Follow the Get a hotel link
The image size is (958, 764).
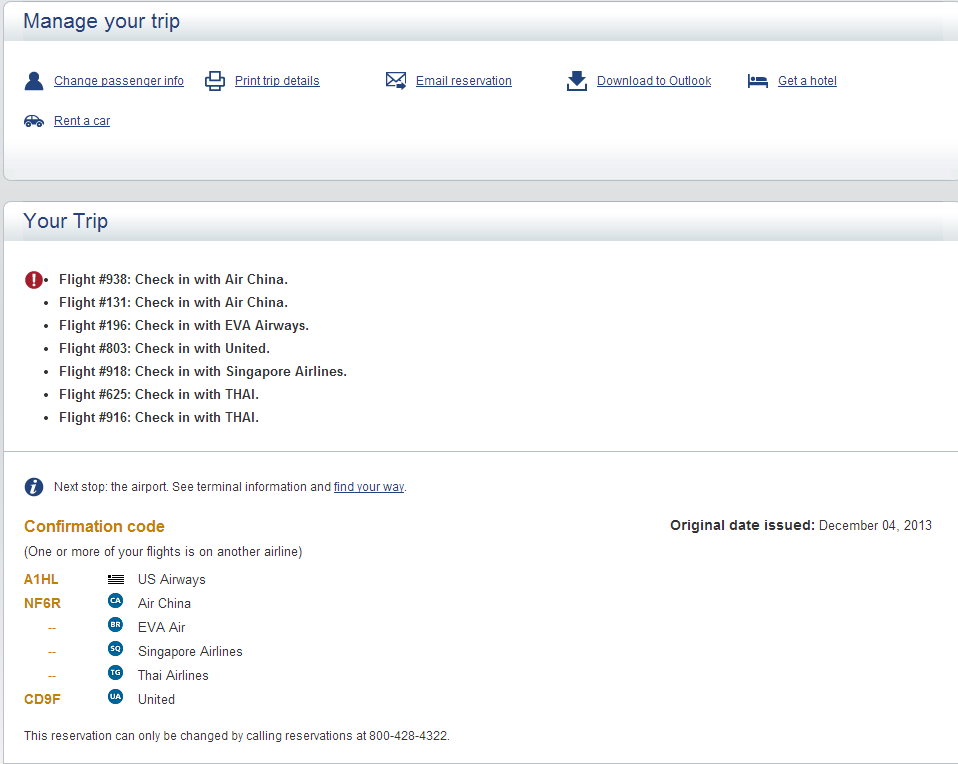807,81
